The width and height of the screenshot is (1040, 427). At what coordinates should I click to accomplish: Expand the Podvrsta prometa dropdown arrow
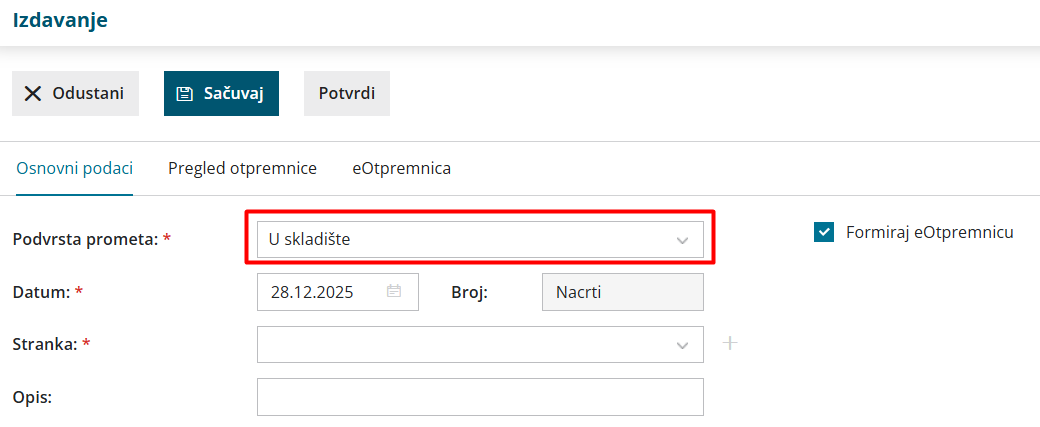[683, 240]
